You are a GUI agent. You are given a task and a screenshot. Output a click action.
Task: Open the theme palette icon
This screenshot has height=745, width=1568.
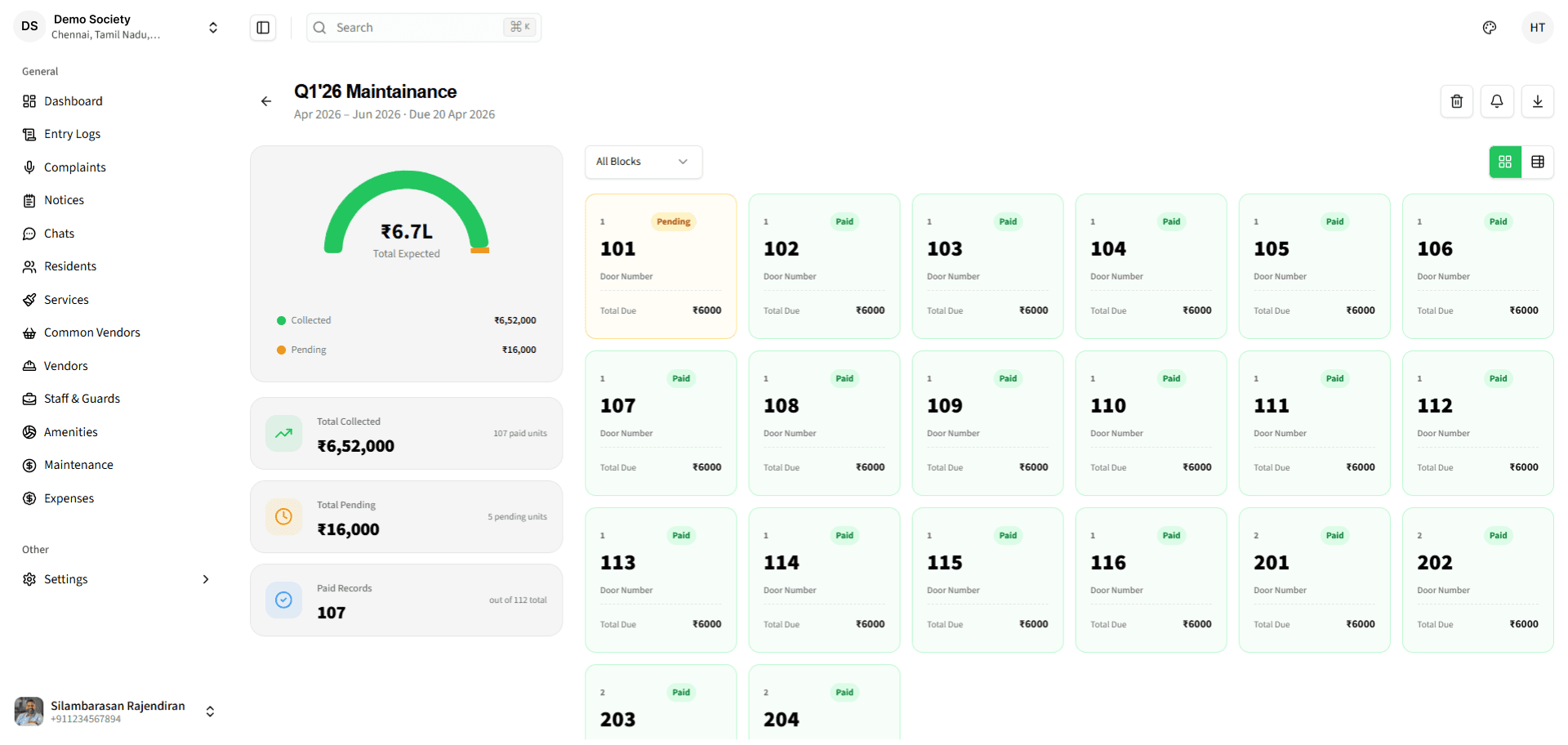pyautogui.click(x=1490, y=28)
